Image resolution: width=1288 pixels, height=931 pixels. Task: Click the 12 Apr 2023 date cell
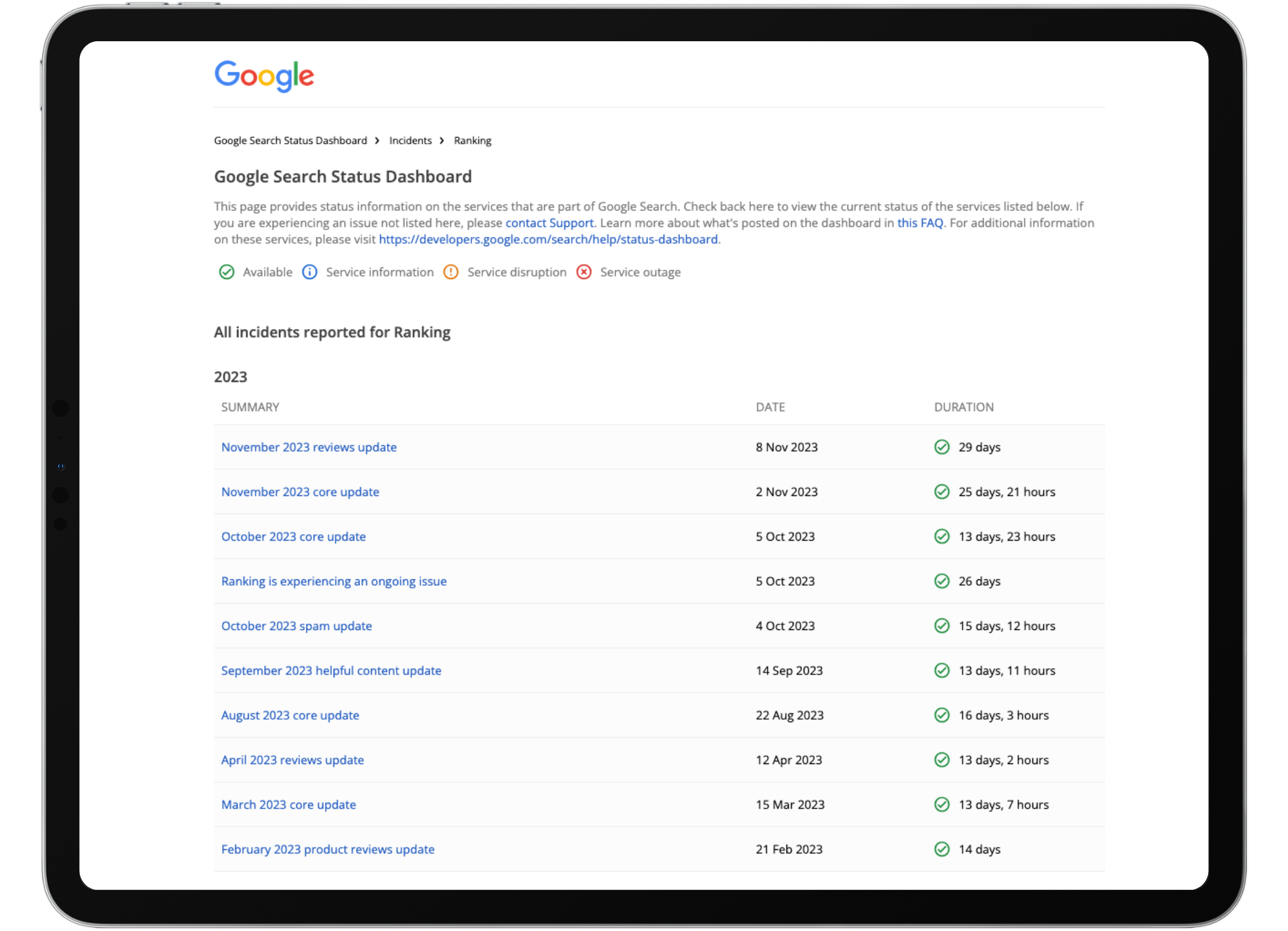click(x=789, y=760)
